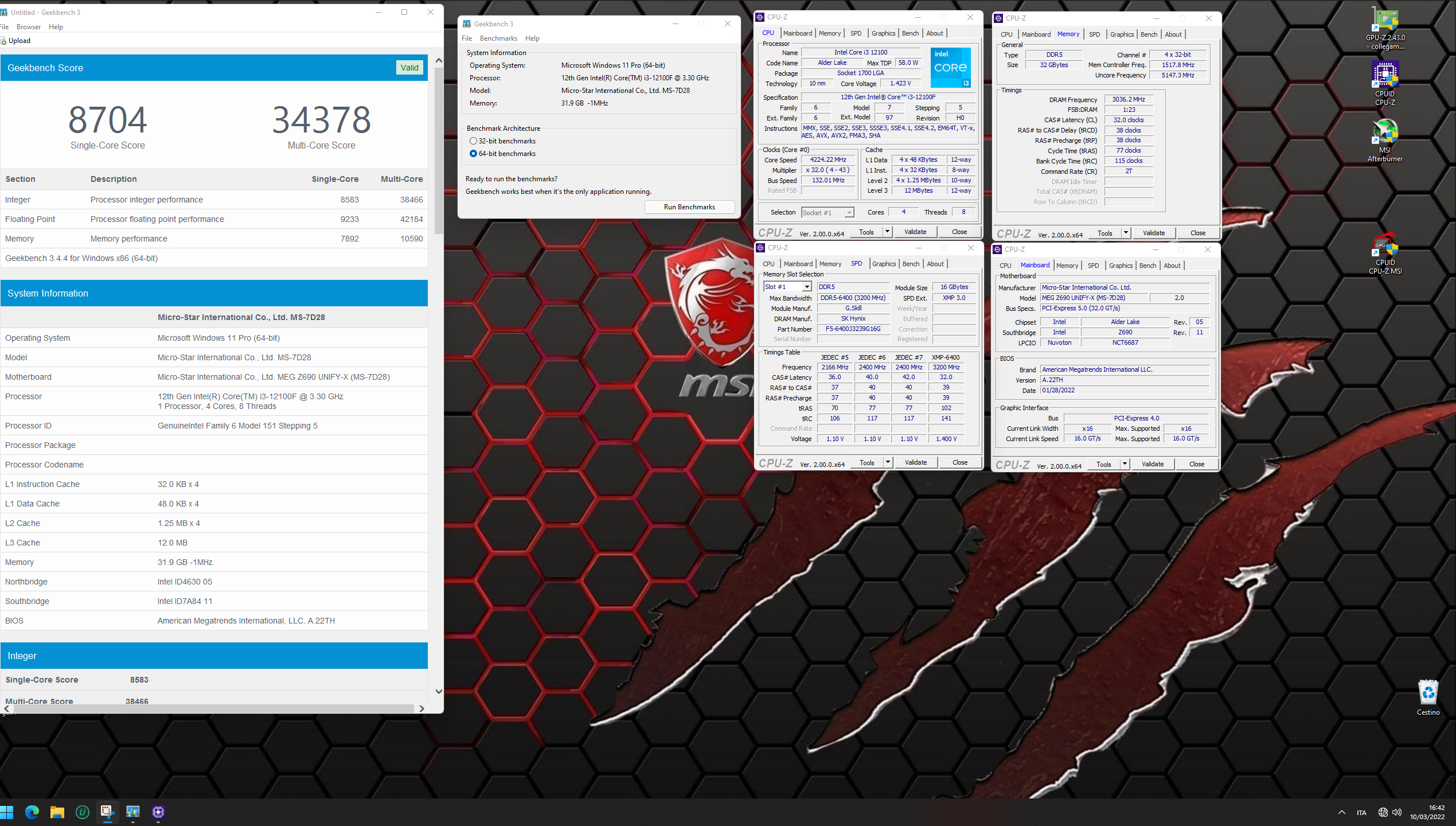This screenshot has height=826, width=1456.
Task: Open Microsoft Edge from the taskbar
Action: 32,812
